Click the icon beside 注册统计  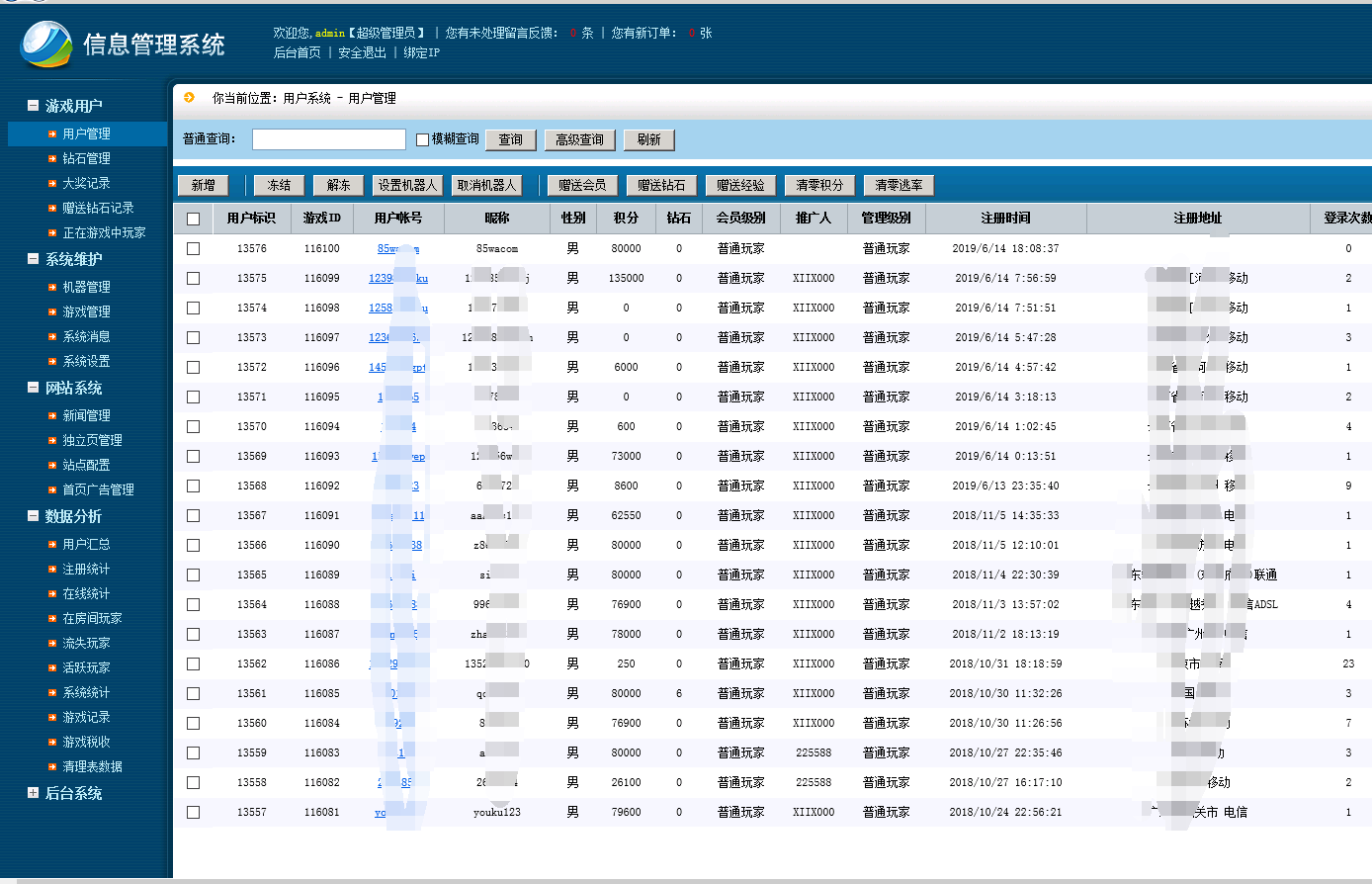coord(53,569)
